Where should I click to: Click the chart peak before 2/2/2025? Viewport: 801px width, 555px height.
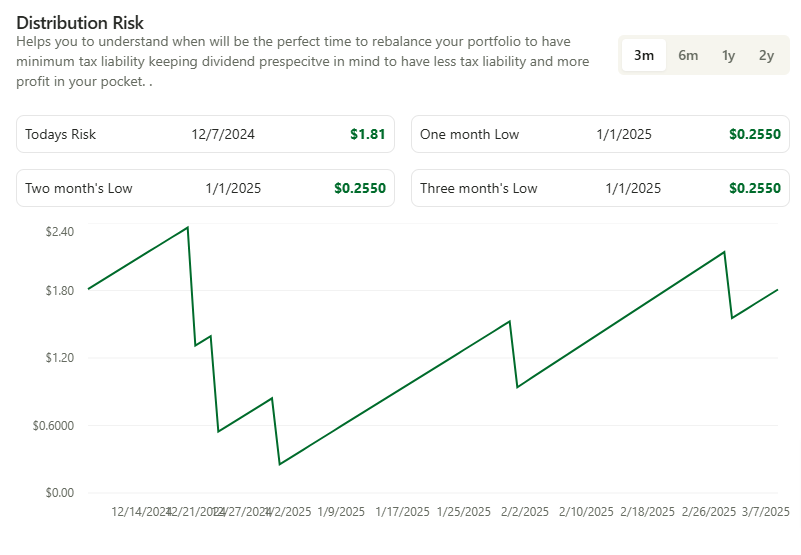pos(509,321)
